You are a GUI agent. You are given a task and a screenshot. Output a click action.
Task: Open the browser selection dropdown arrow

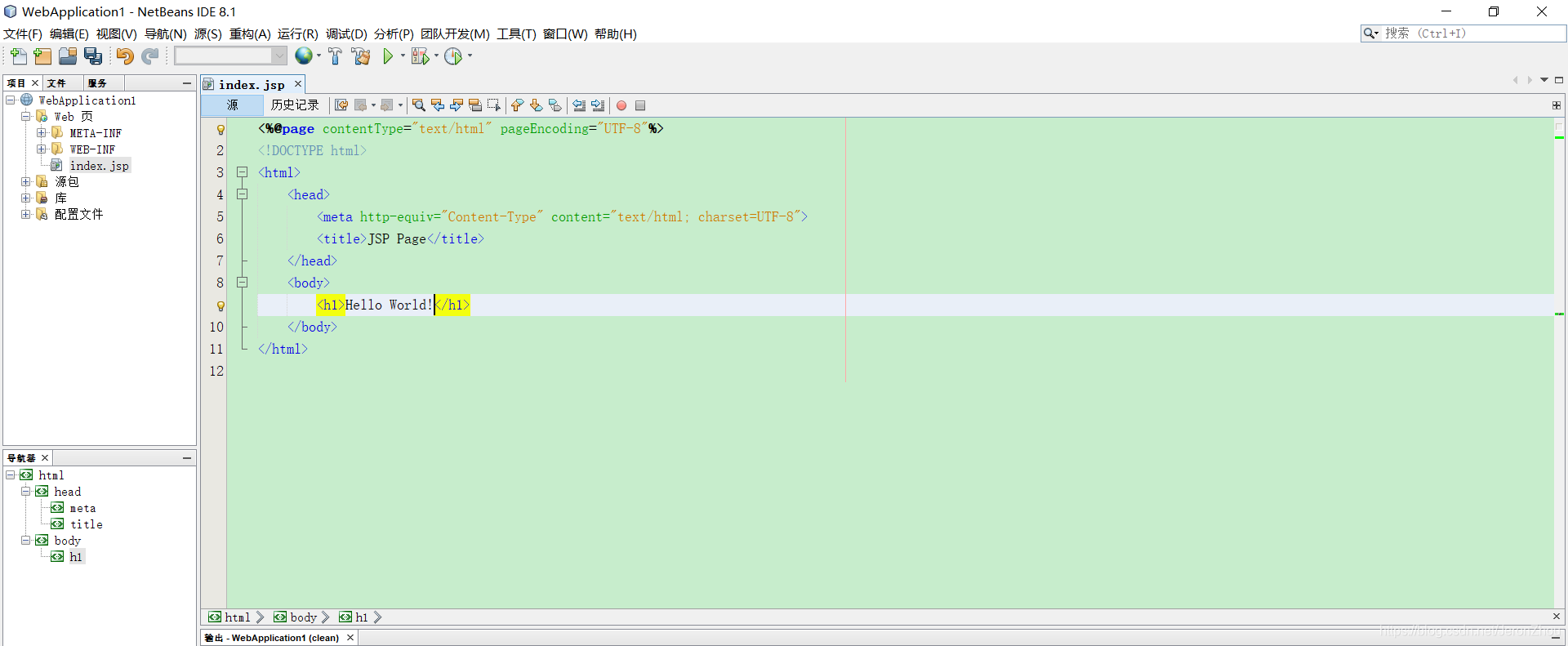(x=318, y=56)
